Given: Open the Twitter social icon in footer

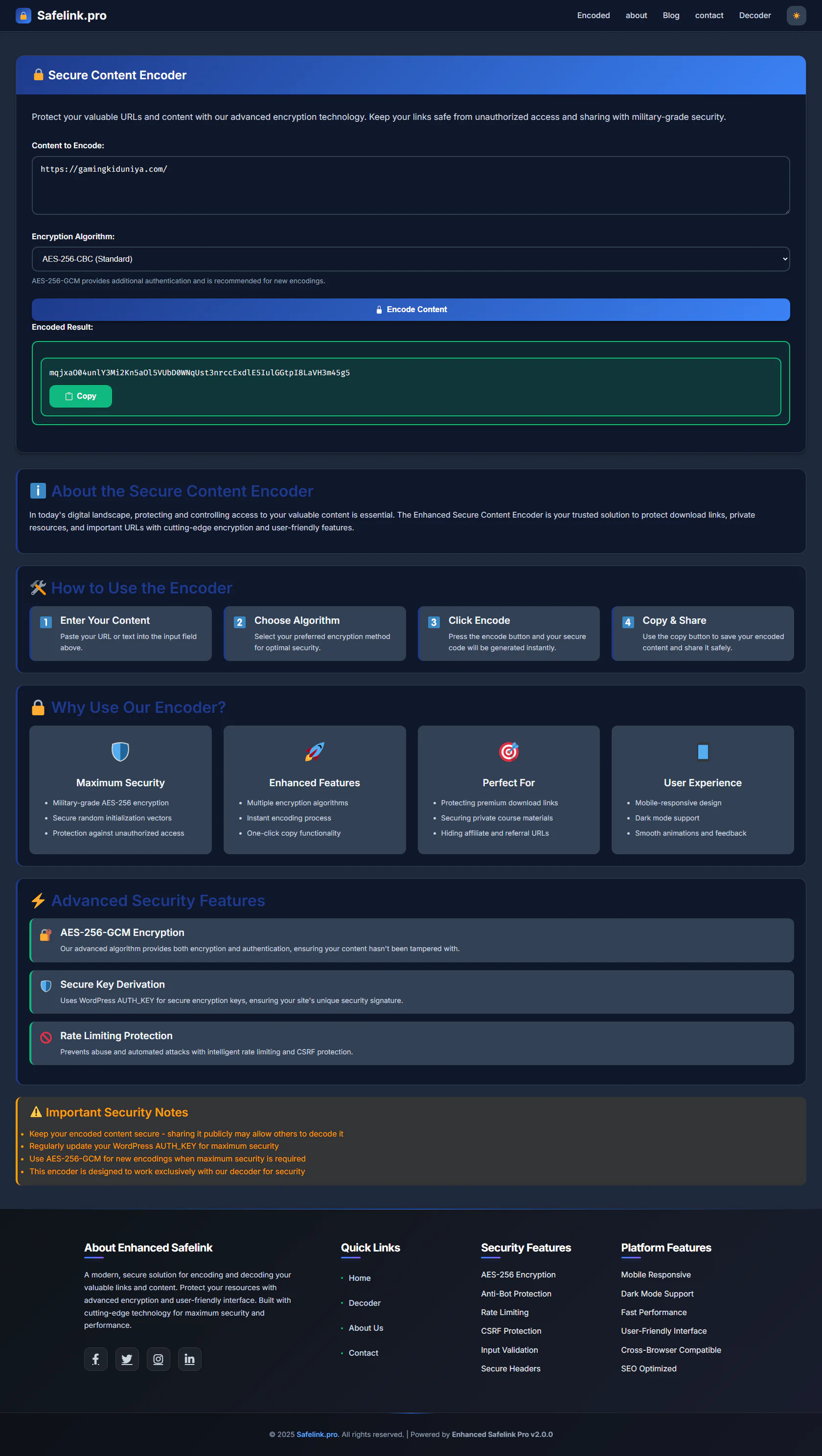Looking at the screenshot, I should [127, 1359].
